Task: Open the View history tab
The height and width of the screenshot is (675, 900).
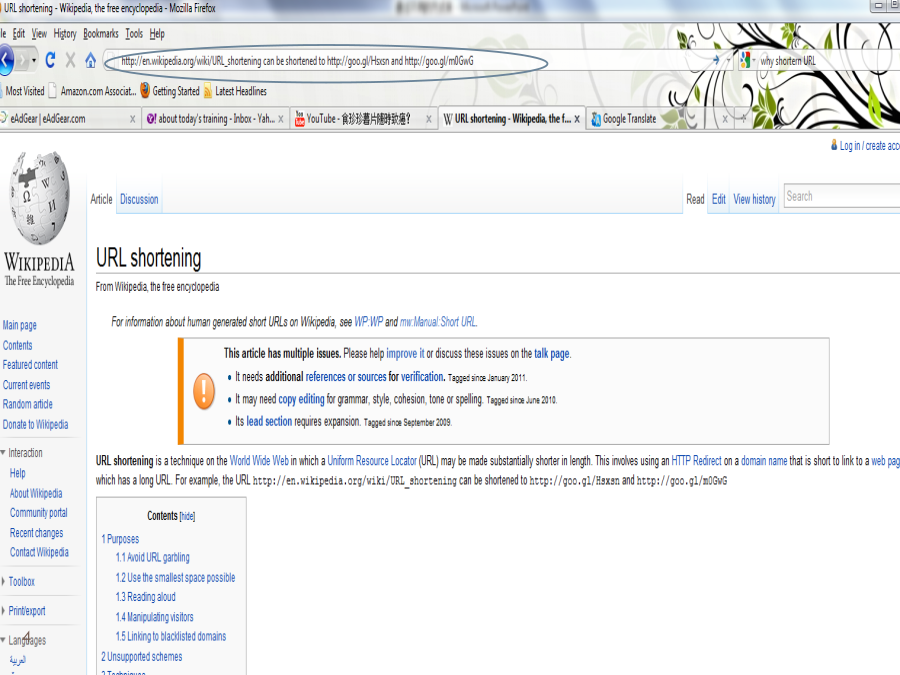Action: tap(754, 199)
